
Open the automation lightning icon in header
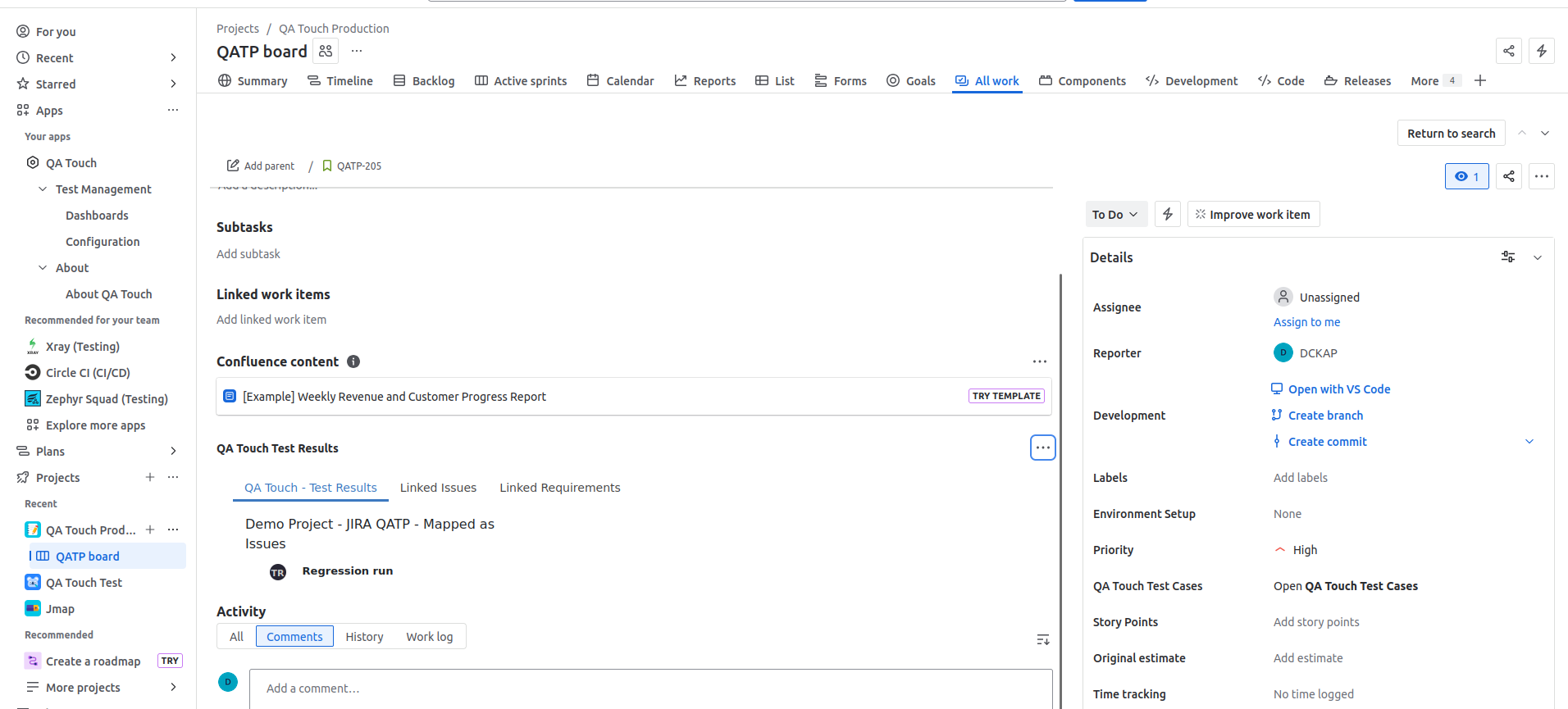coord(1542,51)
